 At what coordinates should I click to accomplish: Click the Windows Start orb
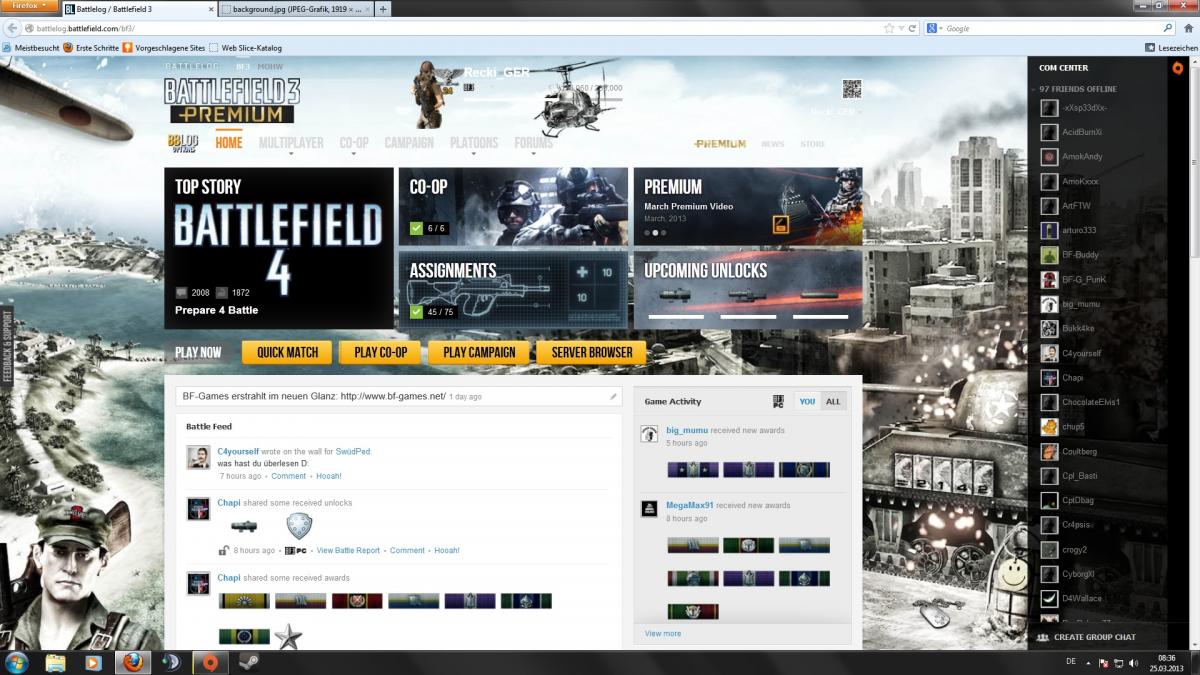(17, 662)
